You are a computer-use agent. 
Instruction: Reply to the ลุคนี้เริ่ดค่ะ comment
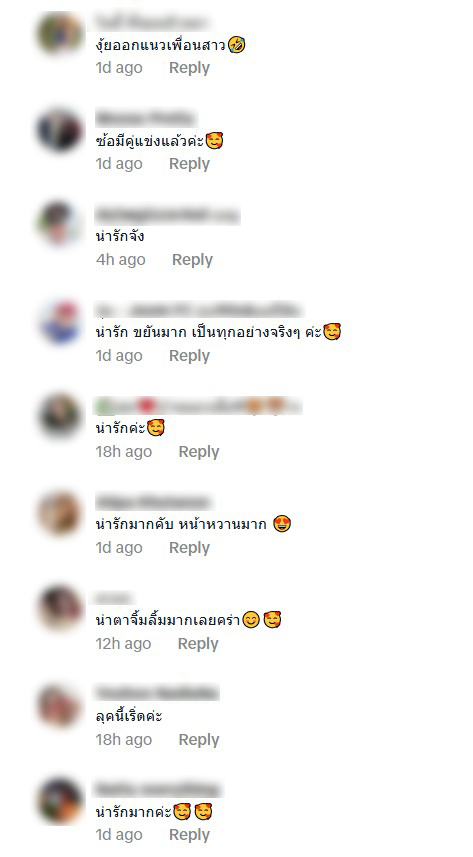click(199, 740)
